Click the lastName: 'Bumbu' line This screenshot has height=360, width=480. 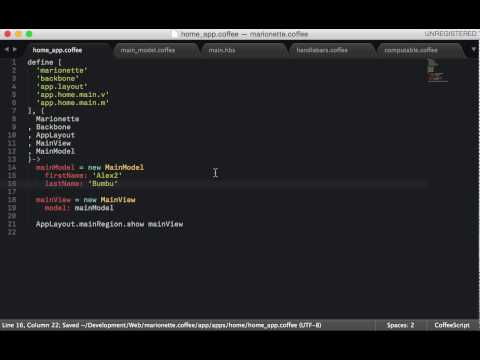(81, 183)
